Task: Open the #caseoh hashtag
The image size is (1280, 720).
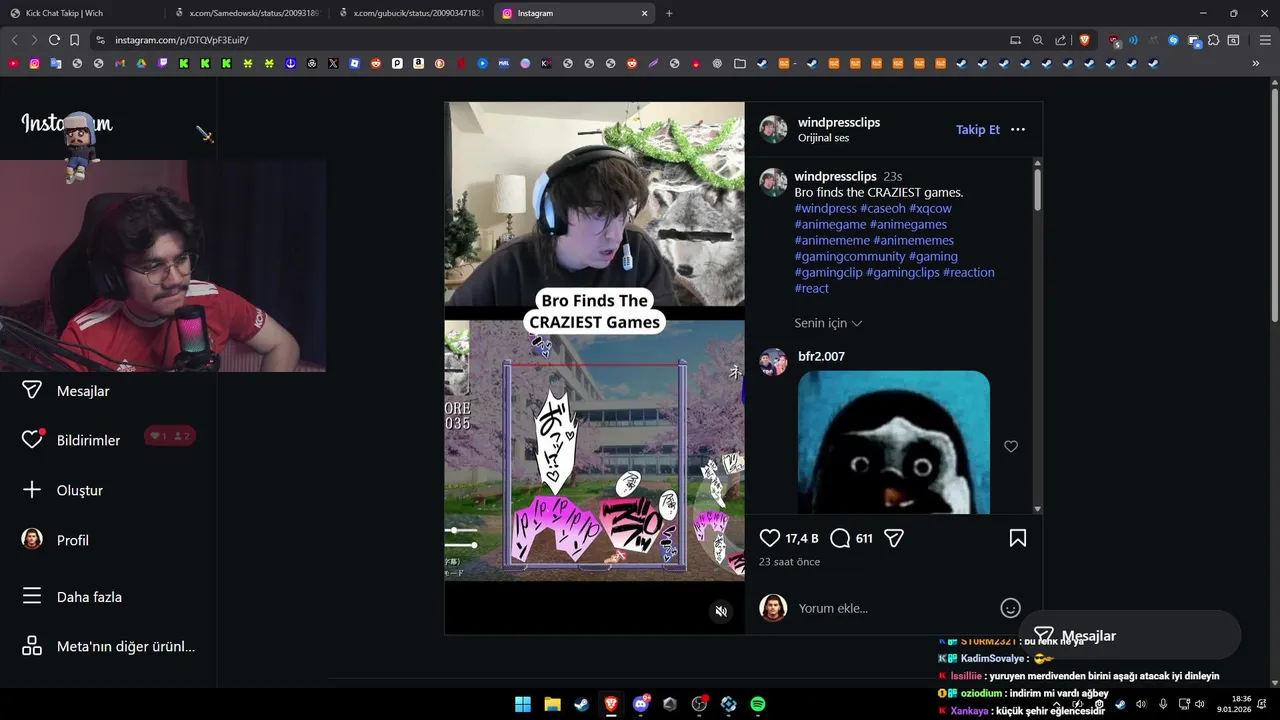Action: [883, 208]
